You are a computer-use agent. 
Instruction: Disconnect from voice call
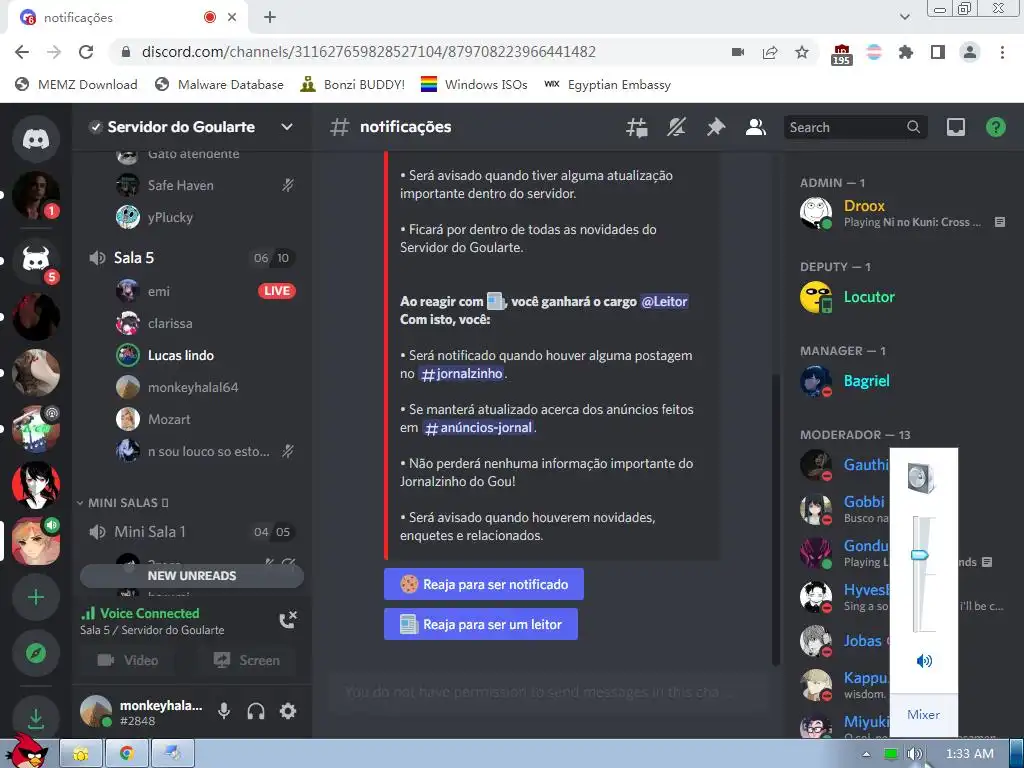click(x=288, y=620)
